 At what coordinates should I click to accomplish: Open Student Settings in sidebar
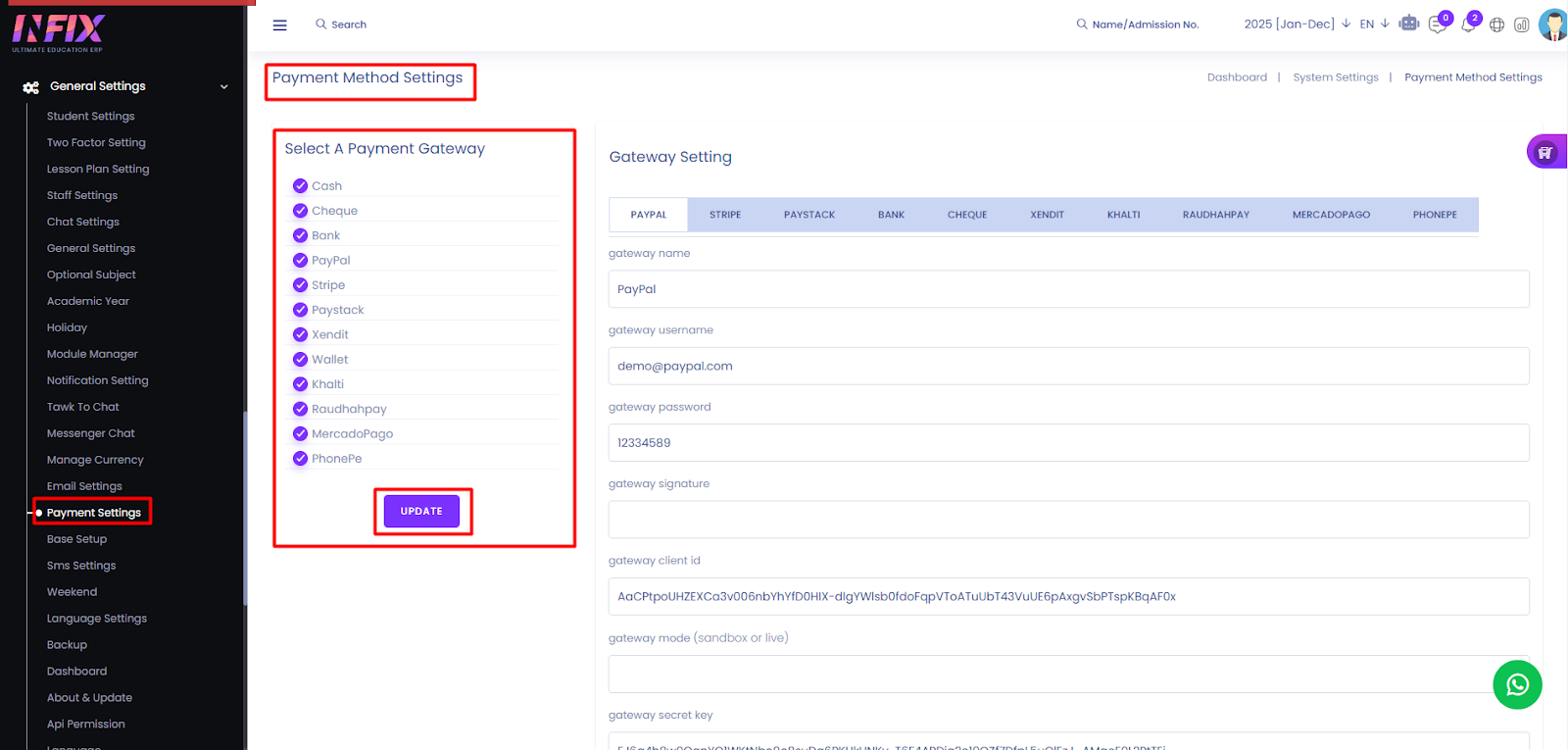coord(91,116)
